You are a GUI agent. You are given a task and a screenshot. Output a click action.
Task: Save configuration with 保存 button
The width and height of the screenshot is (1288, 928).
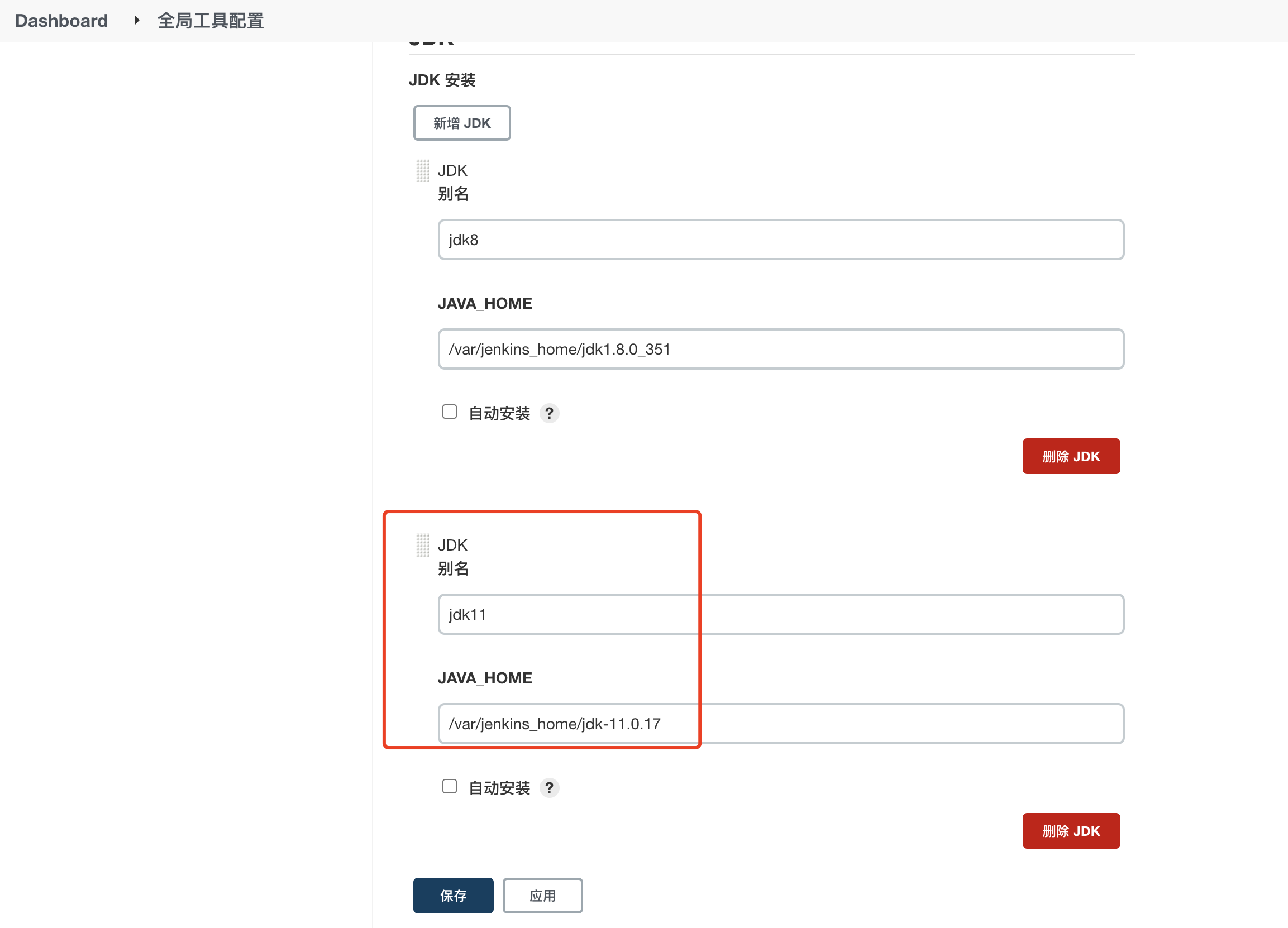[452, 896]
